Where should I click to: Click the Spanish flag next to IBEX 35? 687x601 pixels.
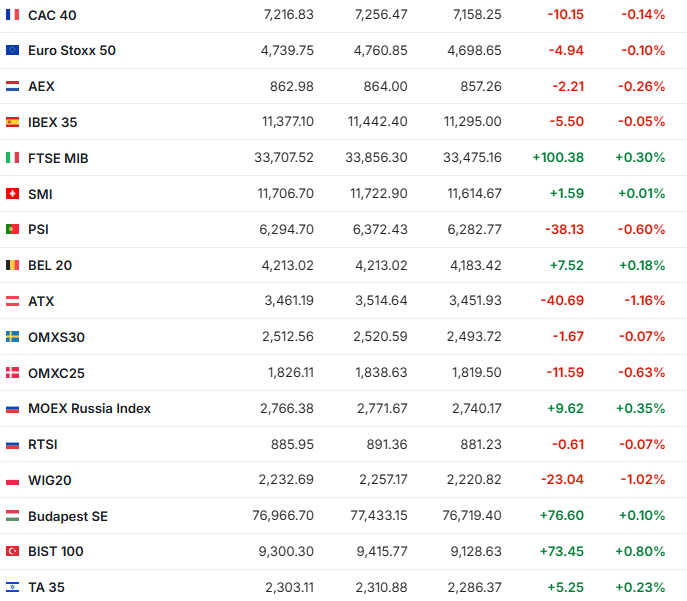tap(13, 122)
